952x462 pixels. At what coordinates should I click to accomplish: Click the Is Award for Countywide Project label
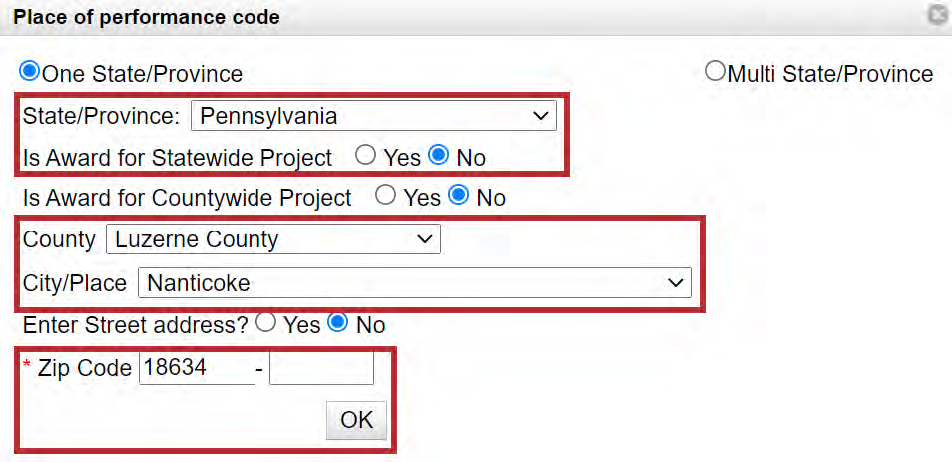[187, 198]
